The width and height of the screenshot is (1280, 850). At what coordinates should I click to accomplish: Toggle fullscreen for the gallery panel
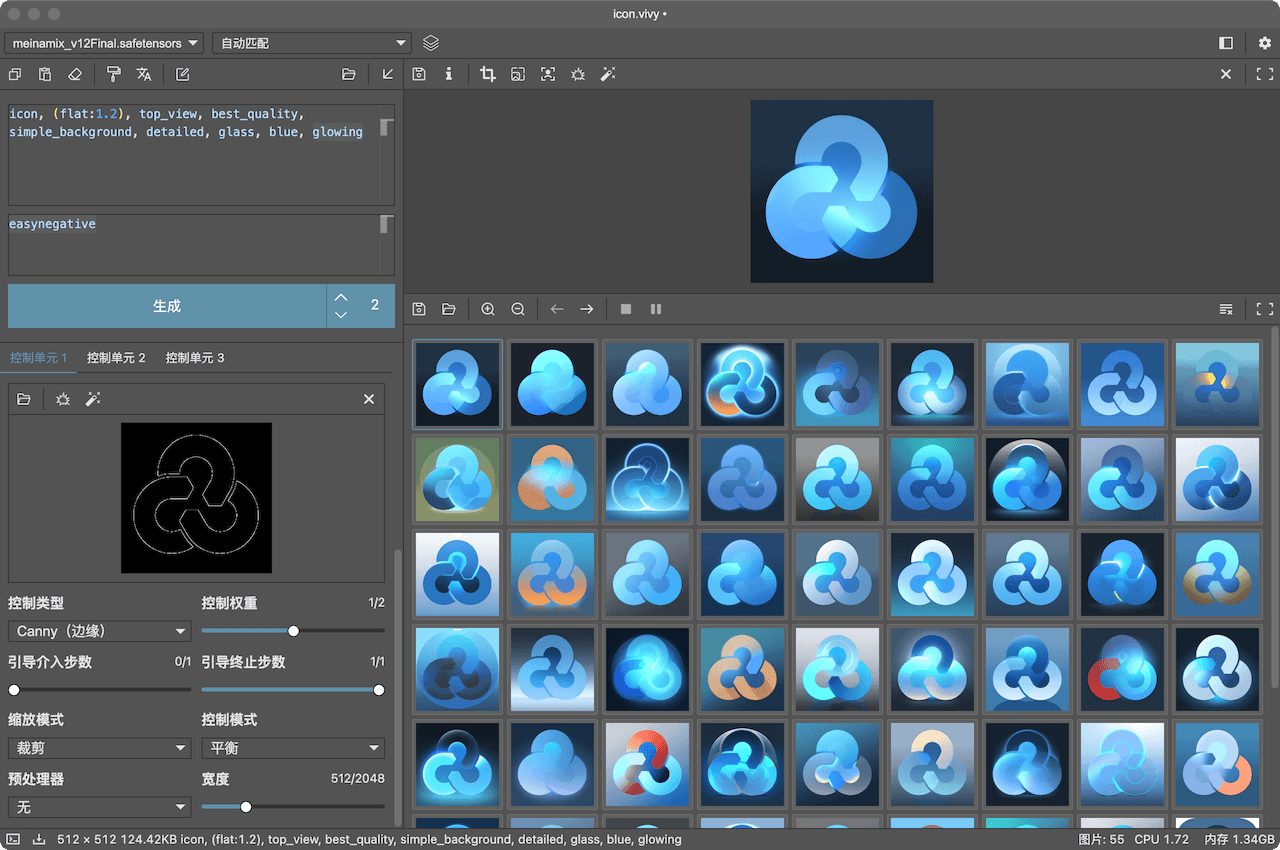tap(1265, 309)
